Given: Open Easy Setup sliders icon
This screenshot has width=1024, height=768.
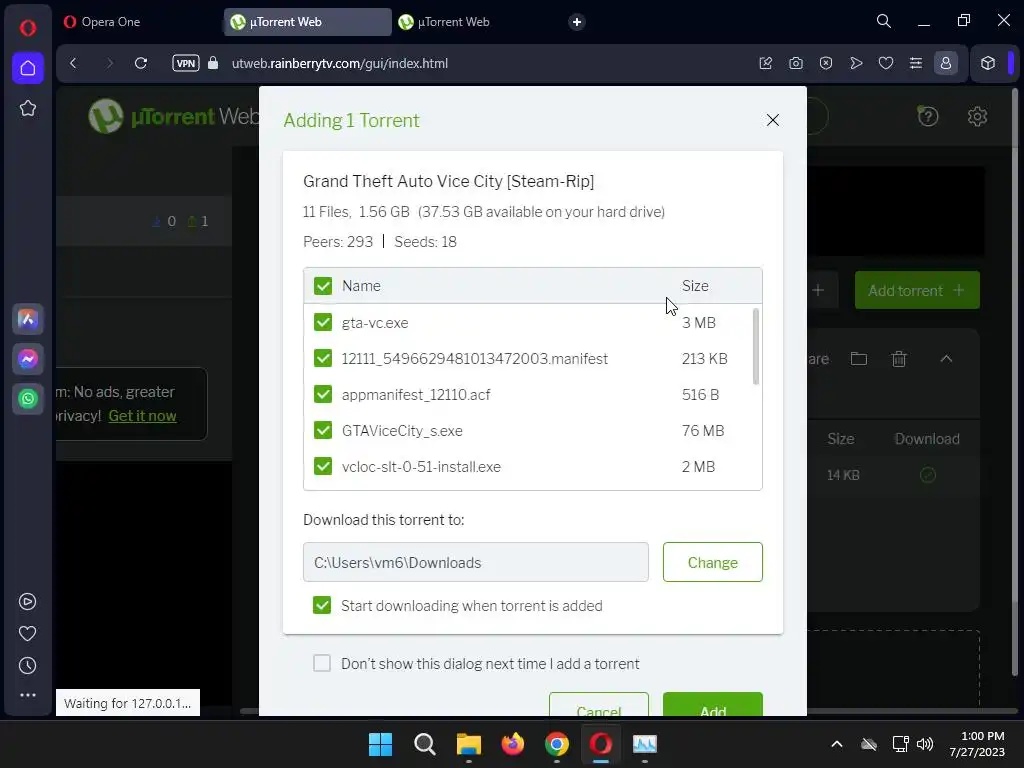Looking at the screenshot, I should click(916, 63).
